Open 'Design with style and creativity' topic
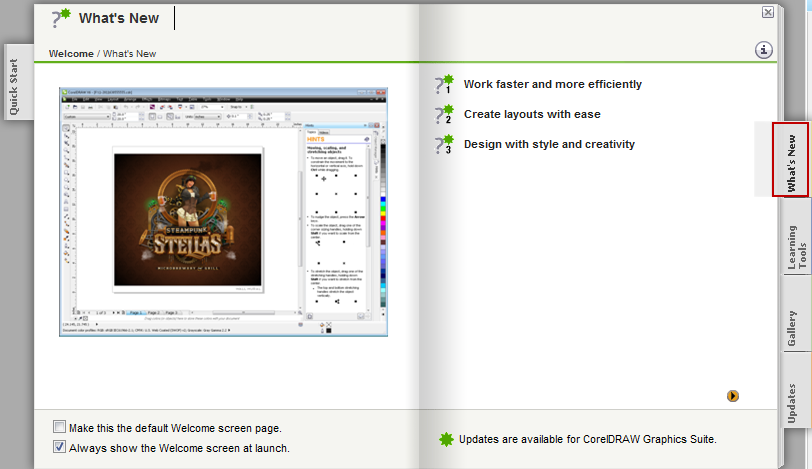 549,144
